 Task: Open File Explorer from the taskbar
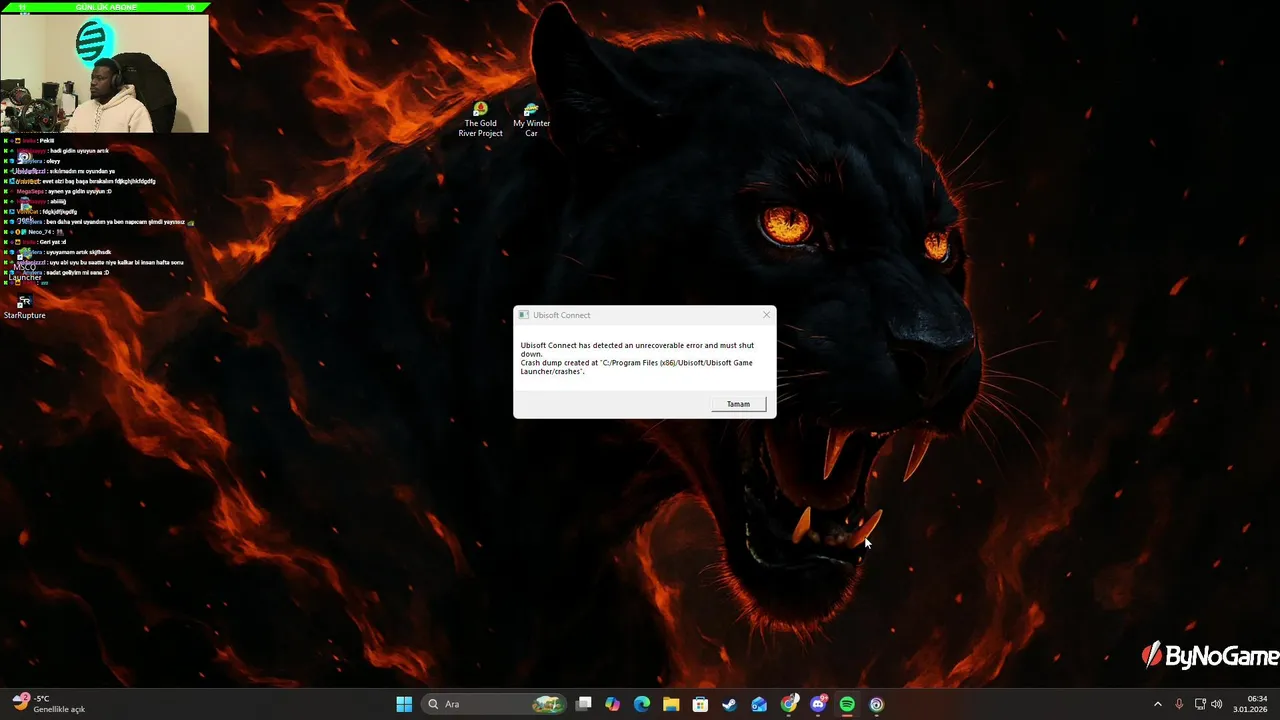click(671, 704)
